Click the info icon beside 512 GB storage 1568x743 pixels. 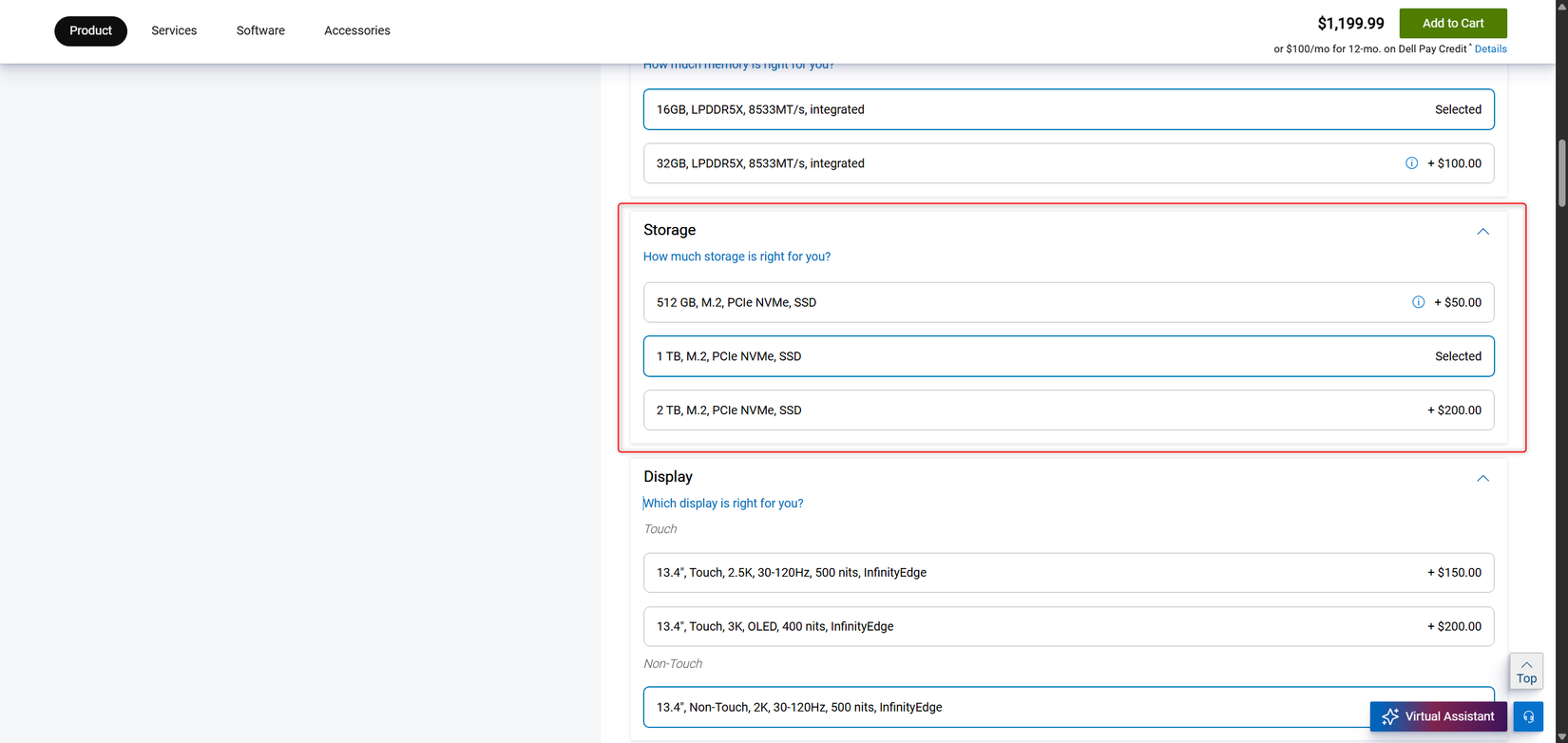coord(1418,302)
